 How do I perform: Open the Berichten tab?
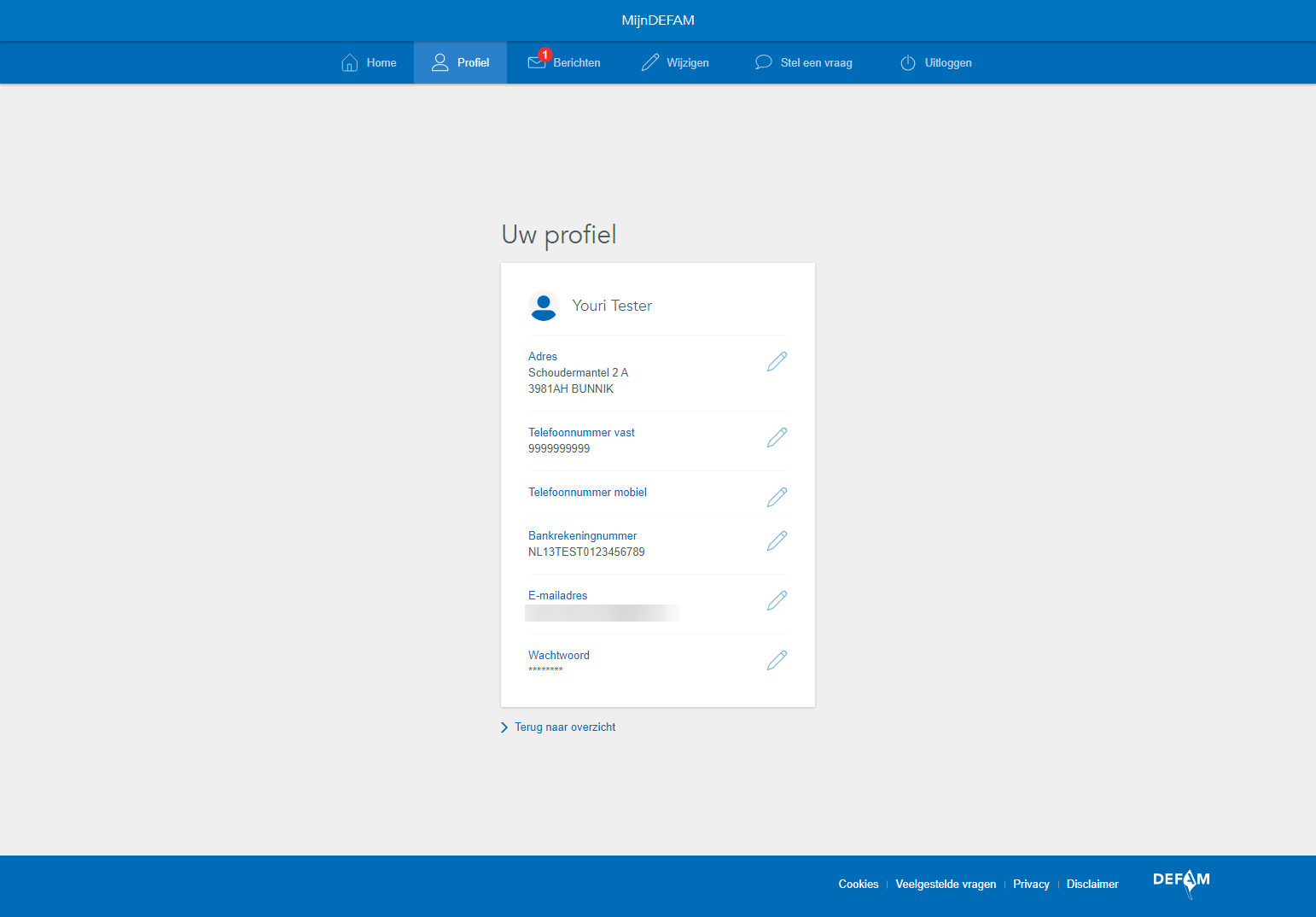click(564, 62)
